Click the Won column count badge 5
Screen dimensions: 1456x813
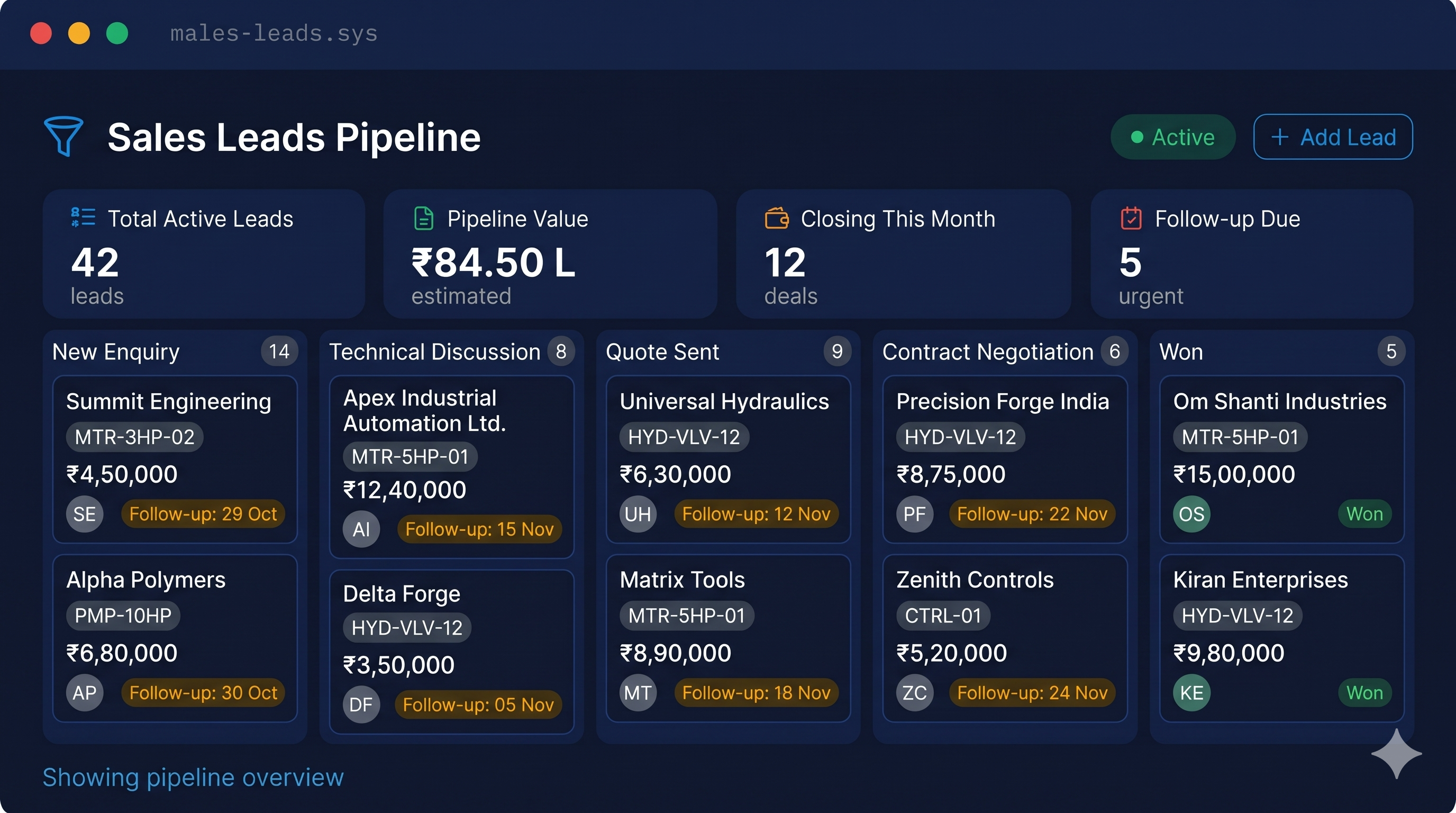click(1391, 351)
